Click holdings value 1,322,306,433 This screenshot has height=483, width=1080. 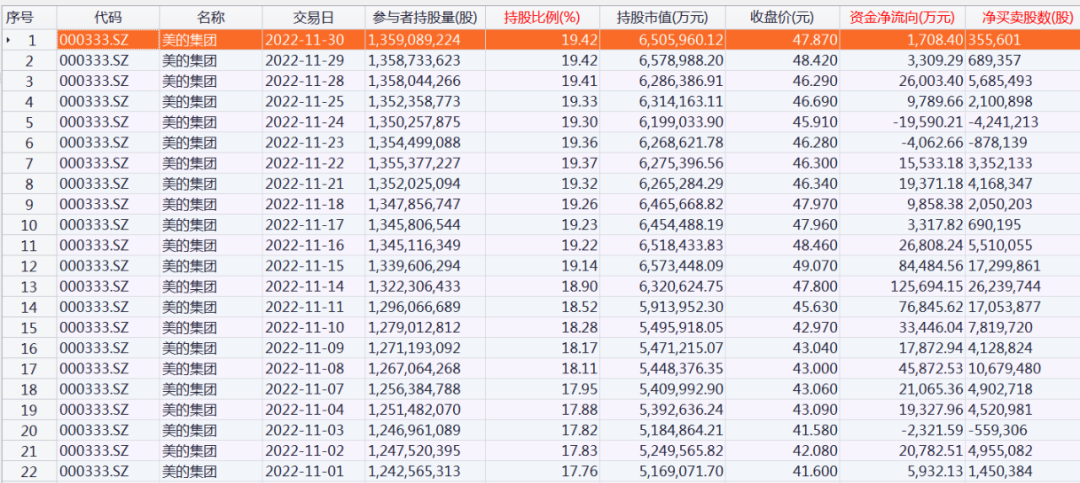pyautogui.click(x=415, y=287)
